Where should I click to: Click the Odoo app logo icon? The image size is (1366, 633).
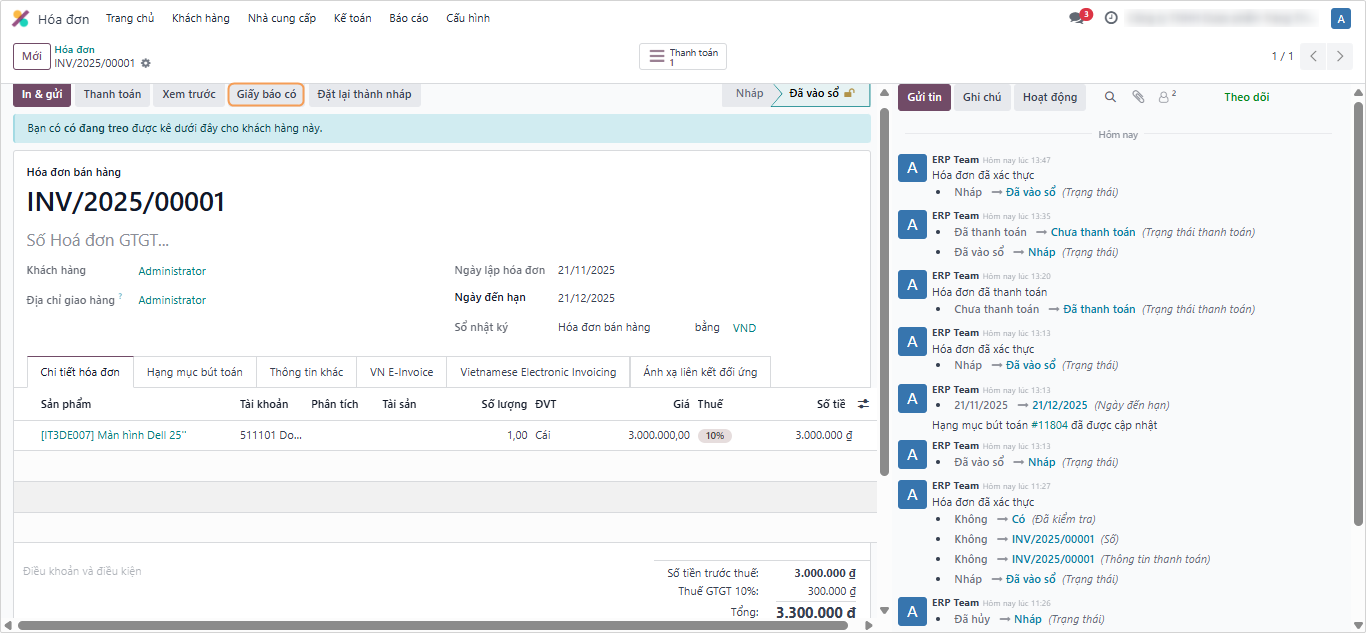click(x=20, y=18)
